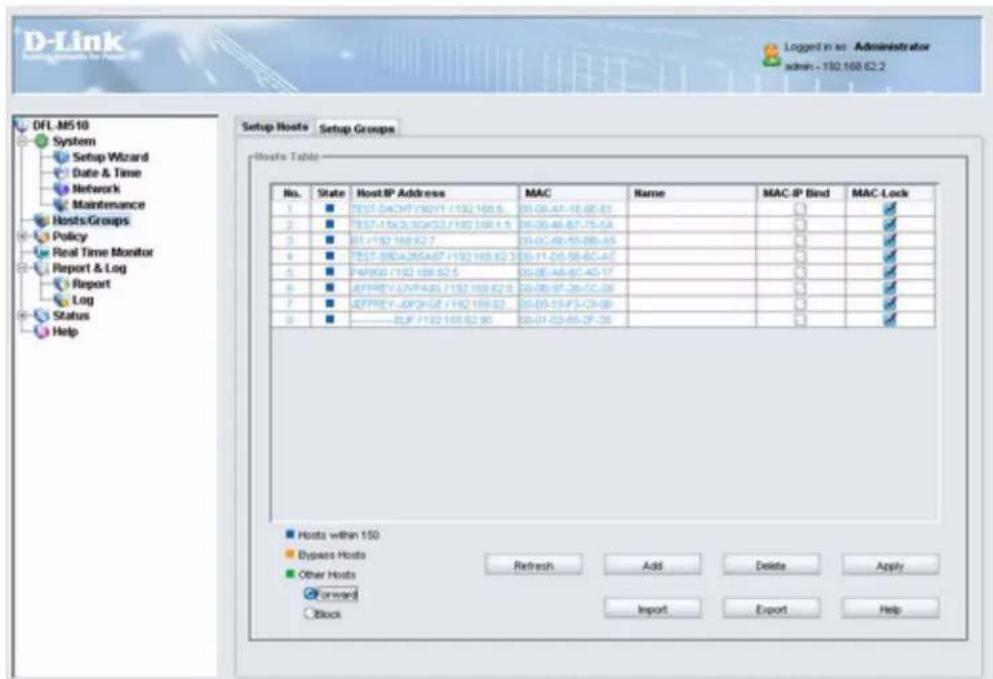Click the MAC-Lock column header

click(x=890, y=193)
